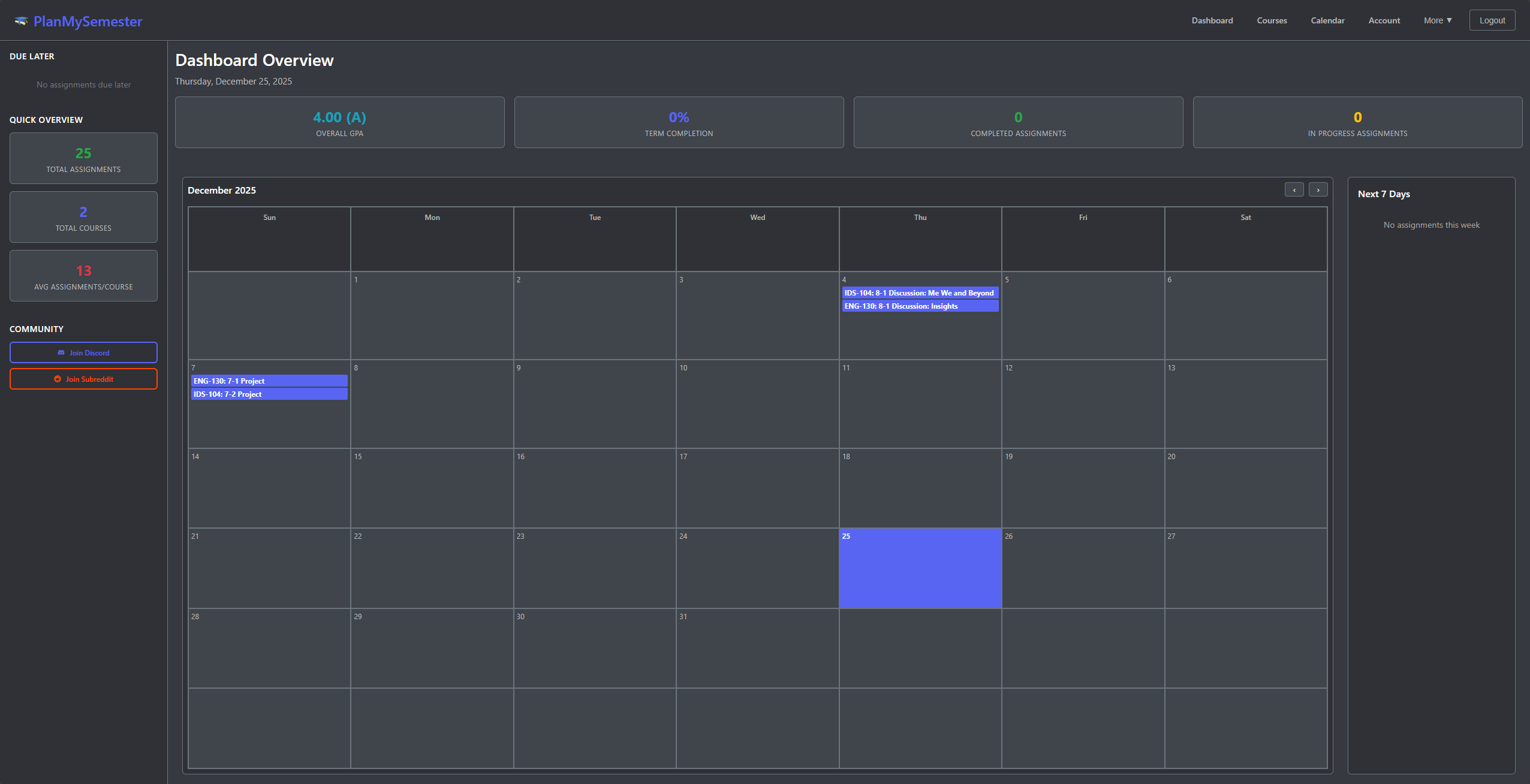Image resolution: width=1530 pixels, height=784 pixels.
Task: Switch to the Courses page
Action: [1272, 20]
